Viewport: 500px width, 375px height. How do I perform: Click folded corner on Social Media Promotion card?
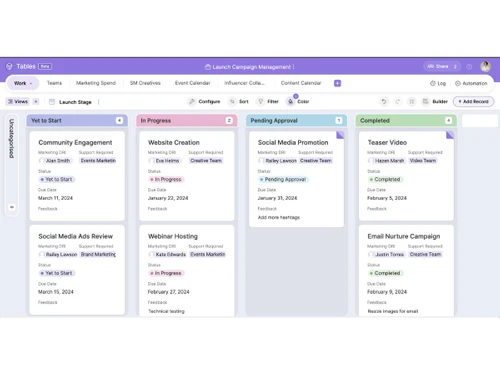(x=340, y=135)
